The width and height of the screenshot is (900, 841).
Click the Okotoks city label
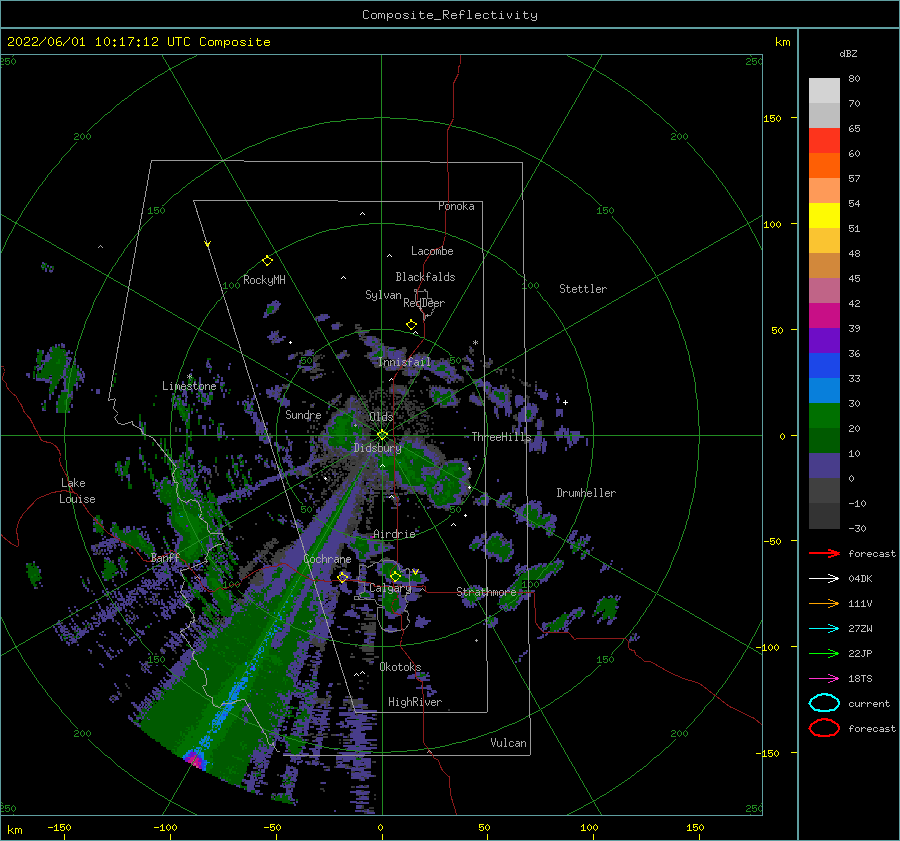click(x=400, y=667)
